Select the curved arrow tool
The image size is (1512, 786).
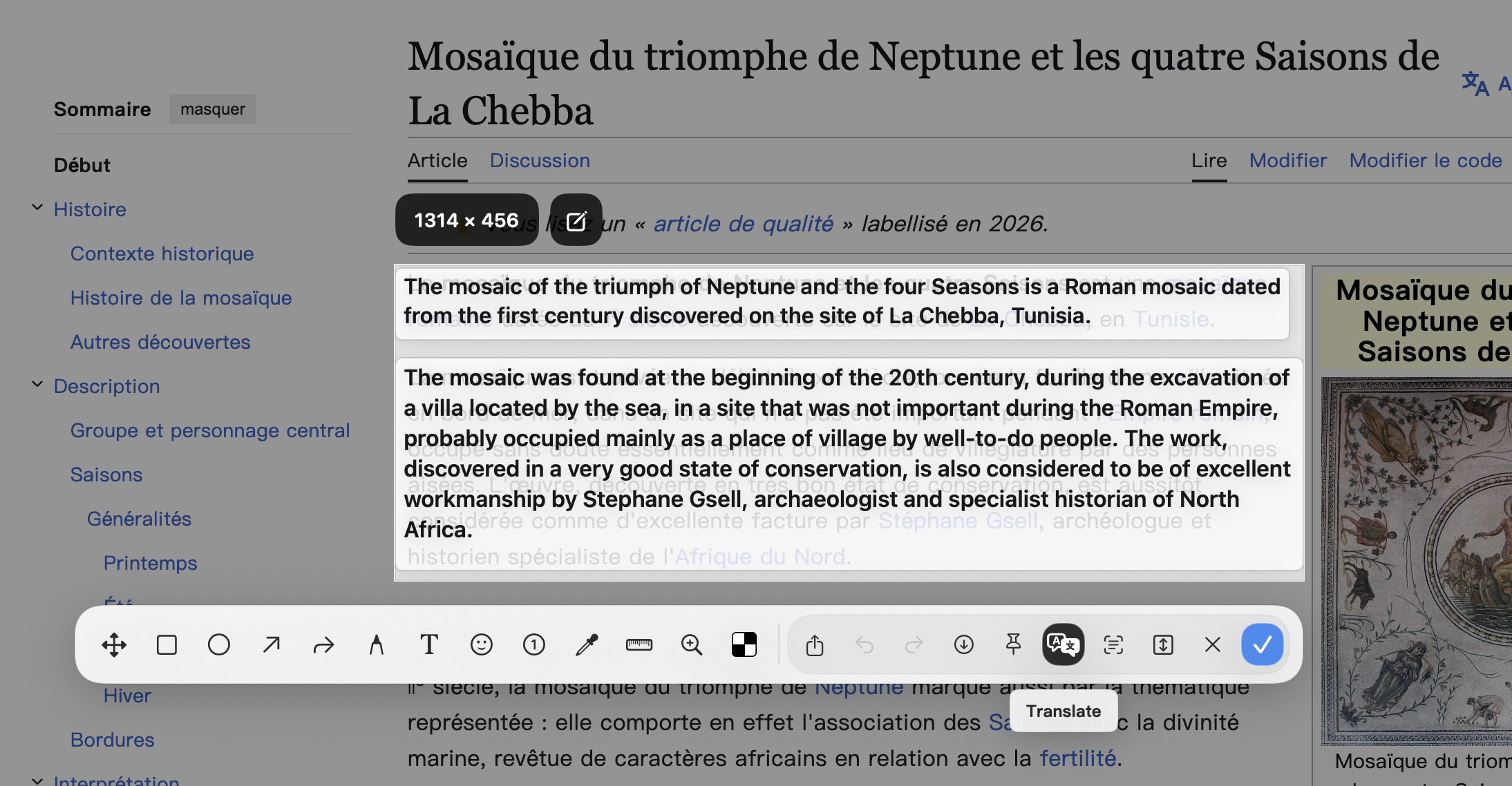click(x=323, y=645)
